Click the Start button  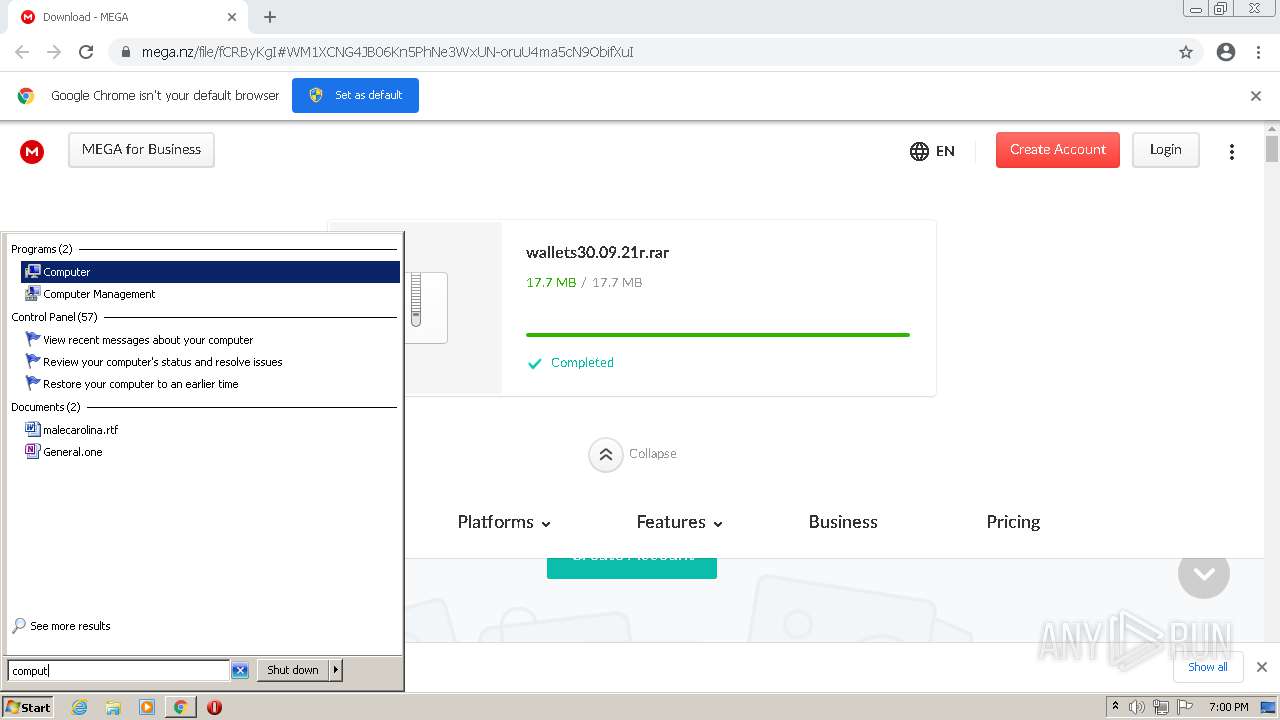pyautogui.click(x=28, y=707)
